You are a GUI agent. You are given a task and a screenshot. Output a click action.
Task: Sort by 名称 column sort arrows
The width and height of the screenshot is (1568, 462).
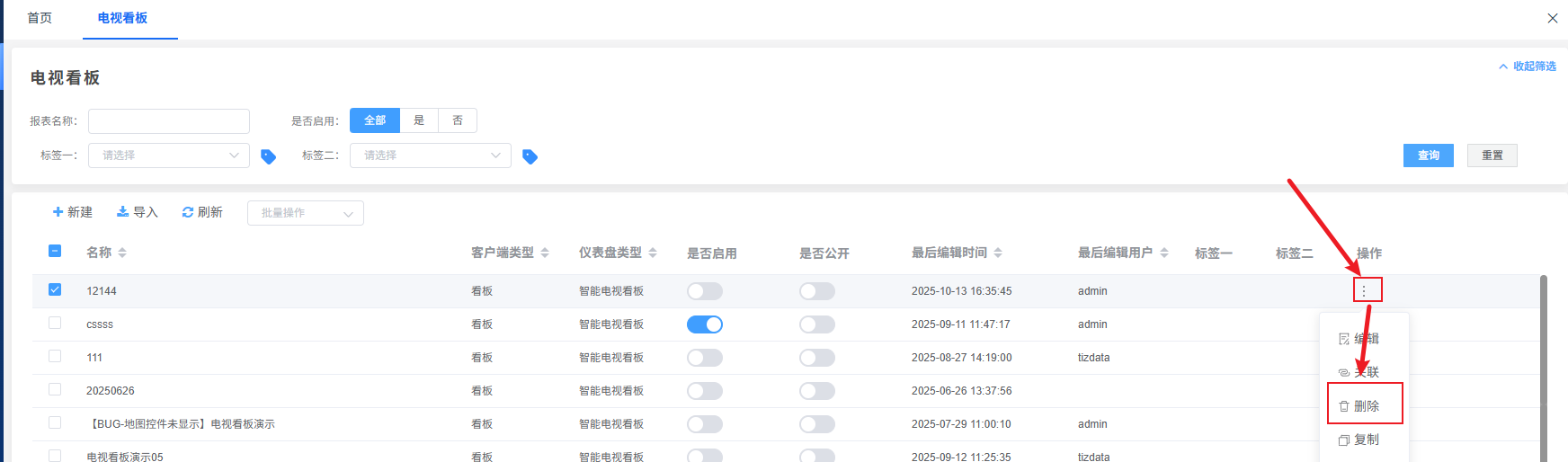[x=122, y=253]
